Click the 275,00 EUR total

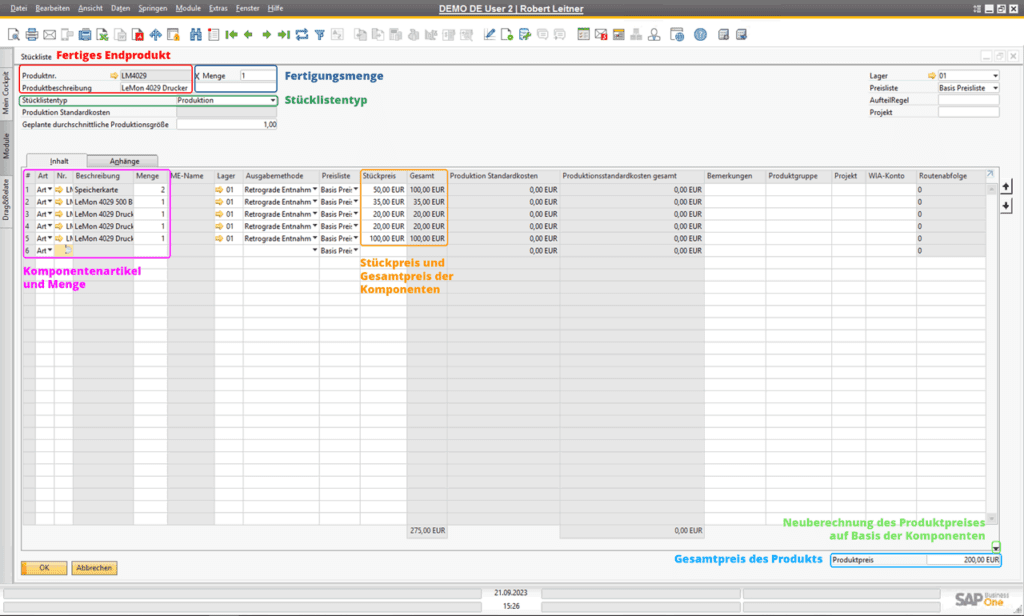(427, 530)
